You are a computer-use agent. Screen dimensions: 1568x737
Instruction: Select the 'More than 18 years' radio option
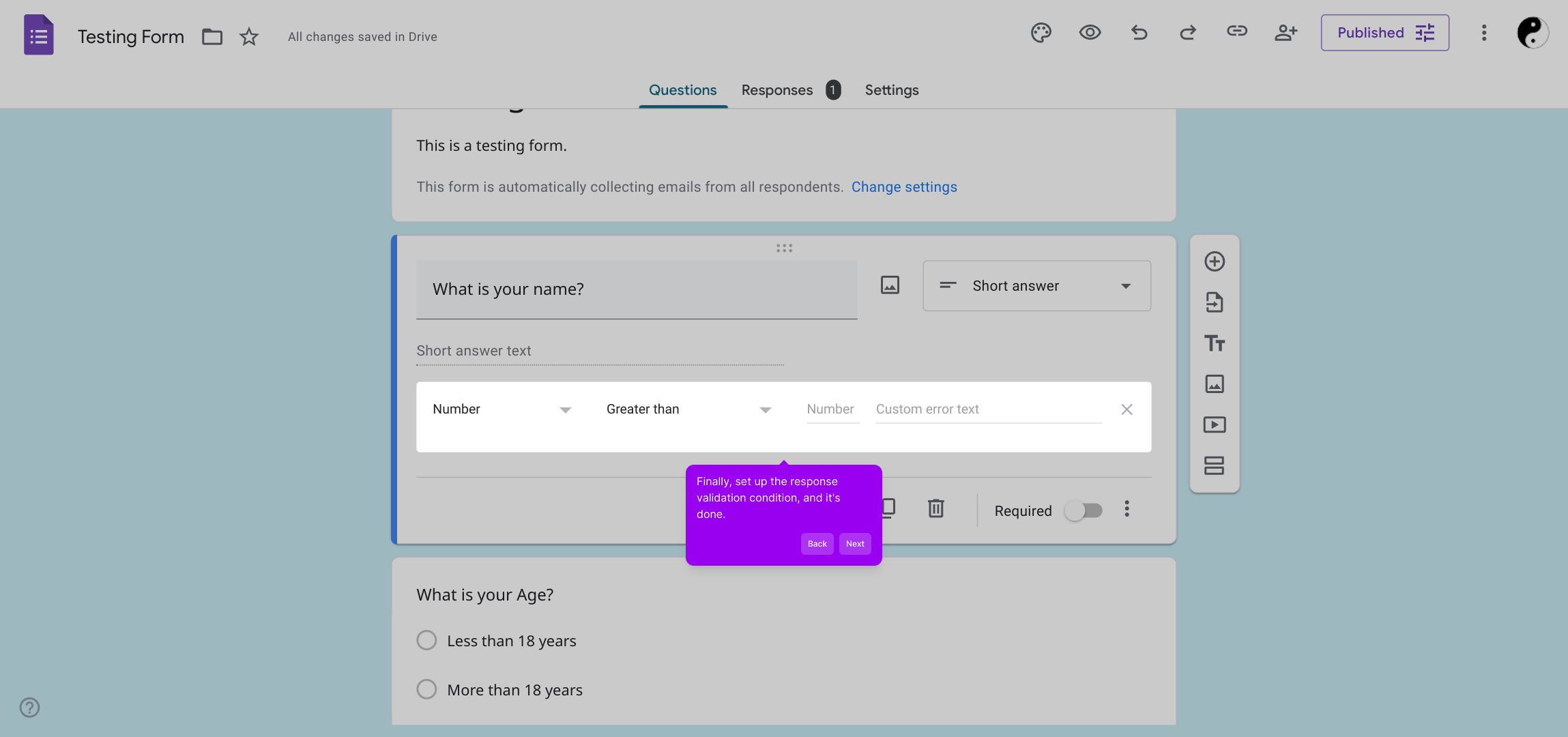click(x=426, y=689)
